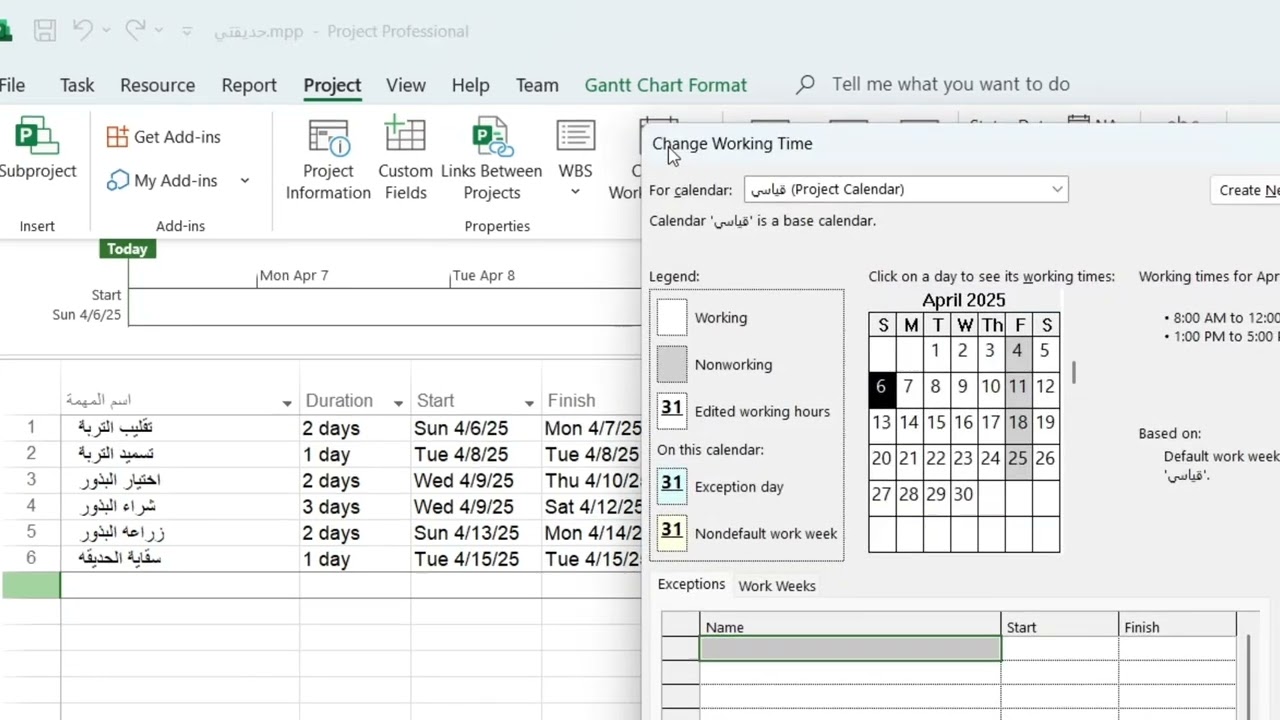
Task: Click the 'Sun 4/6/25' start date cell
Action: (476, 428)
